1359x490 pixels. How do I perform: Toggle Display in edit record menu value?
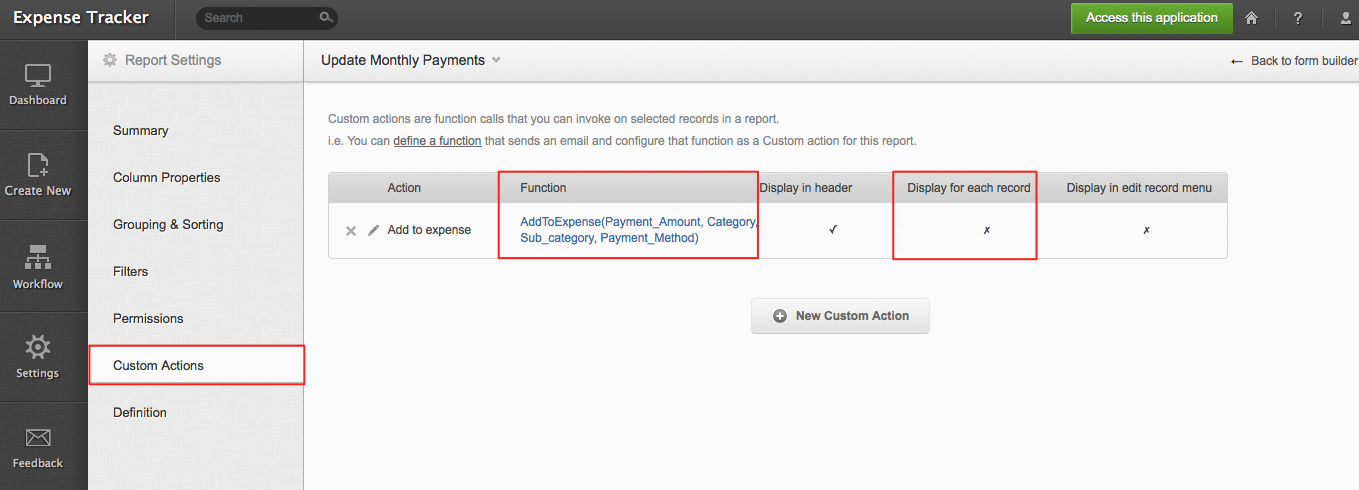[x=1146, y=230]
